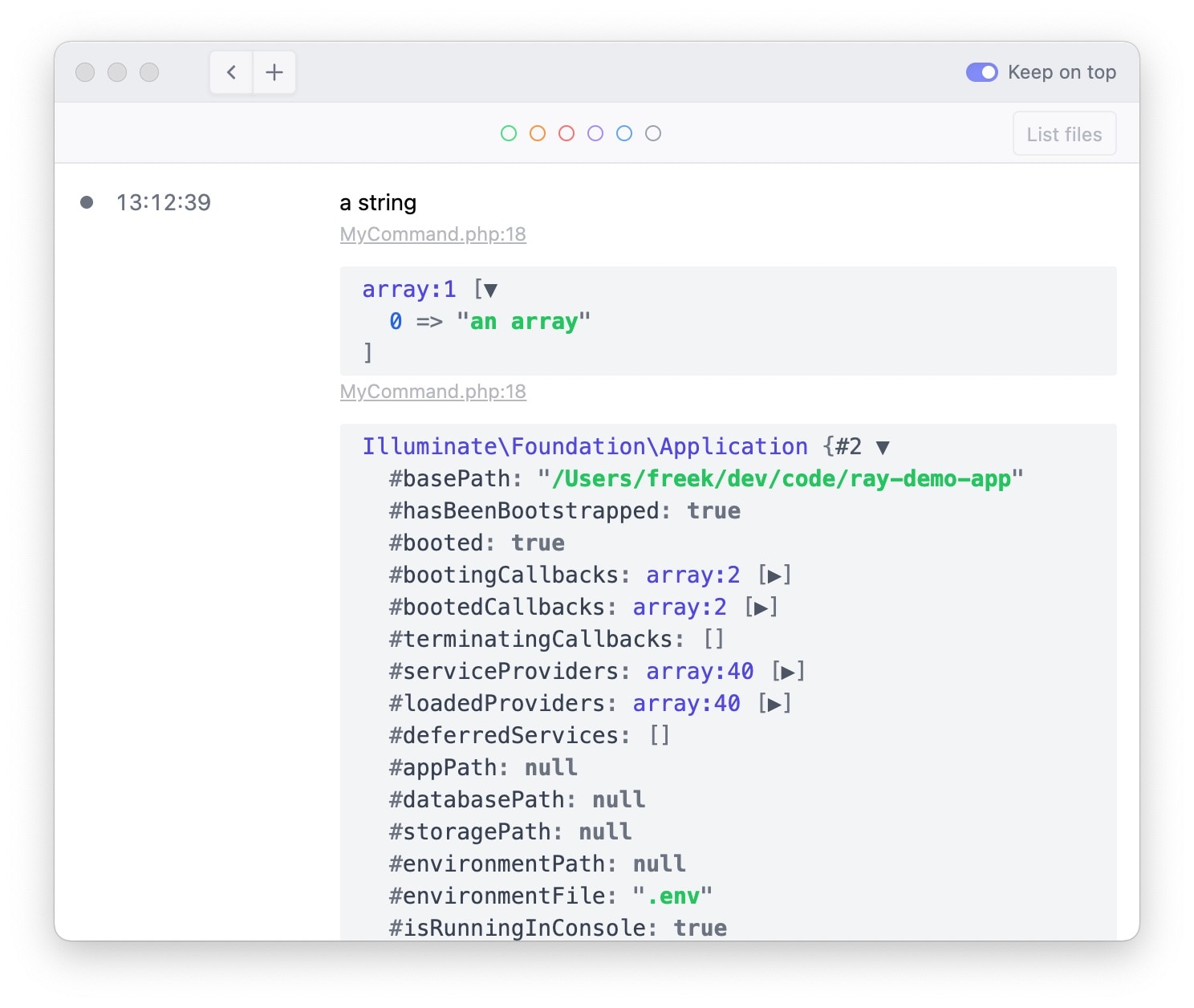This screenshot has height=1008, width=1194.
Task: Collapse the Illuminate\Foundation\Application object
Action: pos(883,447)
